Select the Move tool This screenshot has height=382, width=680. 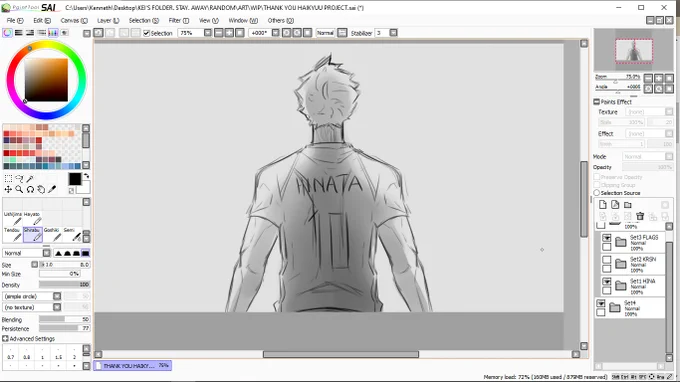(8, 189)
